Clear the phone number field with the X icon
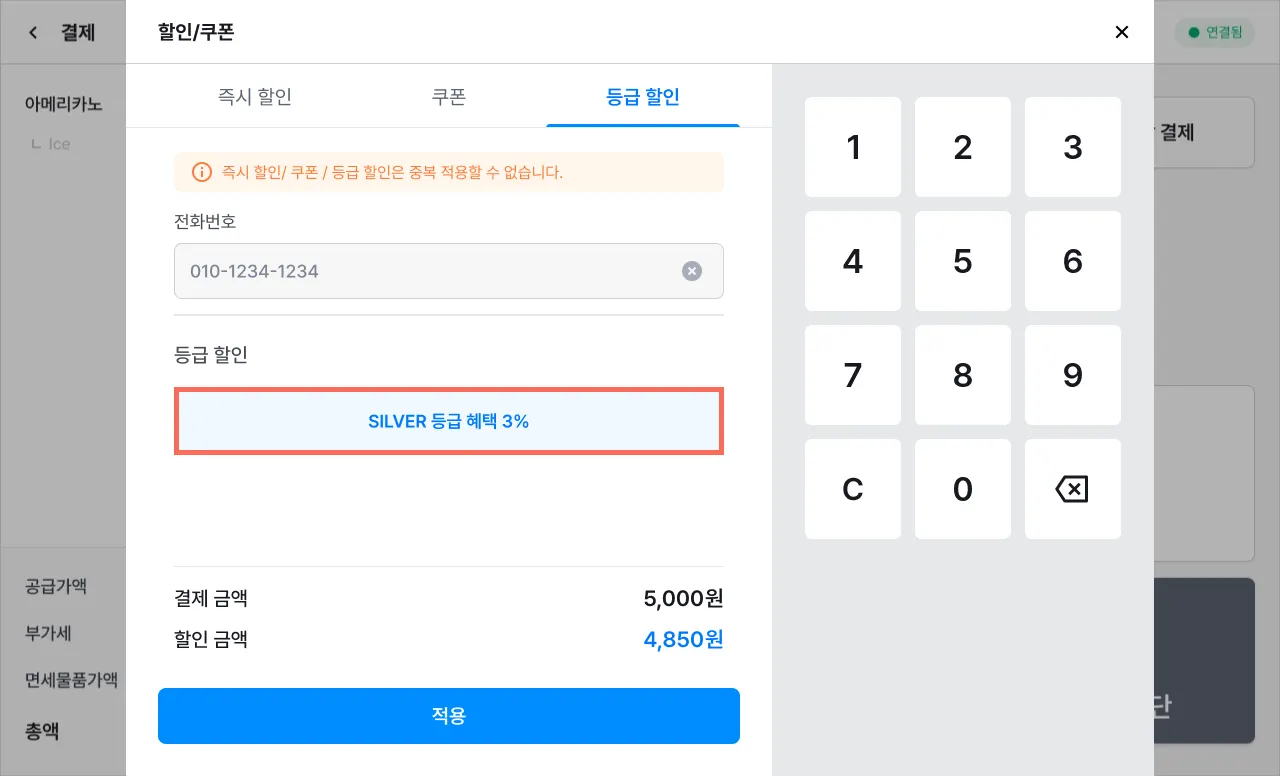 click(692, 271)
